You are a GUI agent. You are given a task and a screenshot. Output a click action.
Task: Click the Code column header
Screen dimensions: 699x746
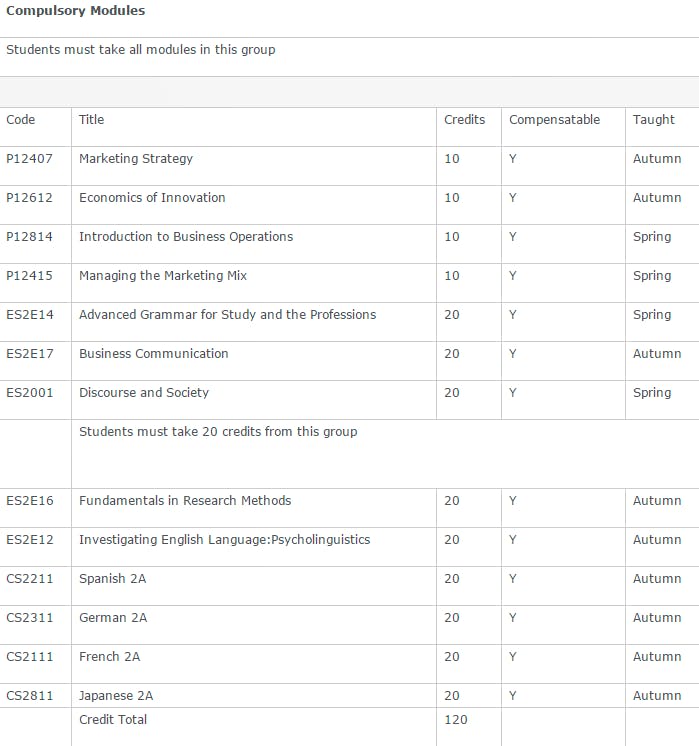(x=21, y=119)
